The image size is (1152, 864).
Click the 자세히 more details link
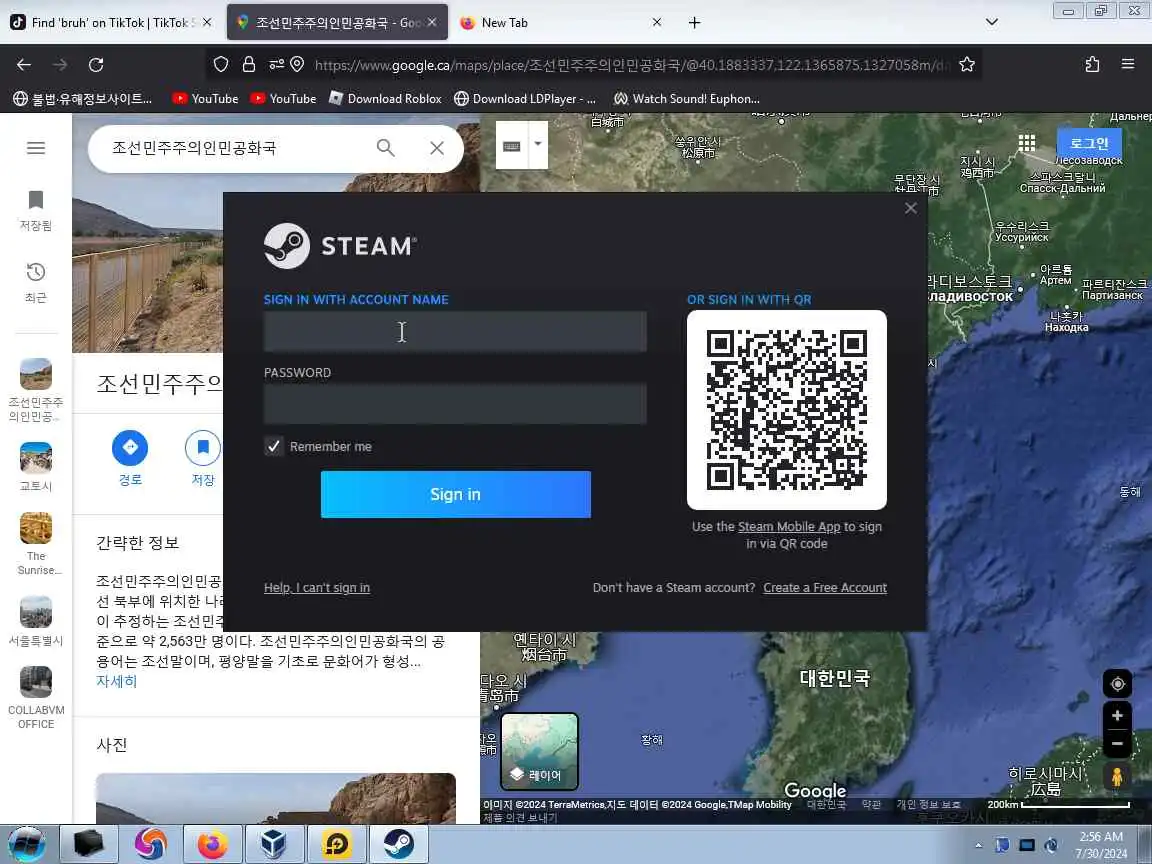[x=117, y=681]
